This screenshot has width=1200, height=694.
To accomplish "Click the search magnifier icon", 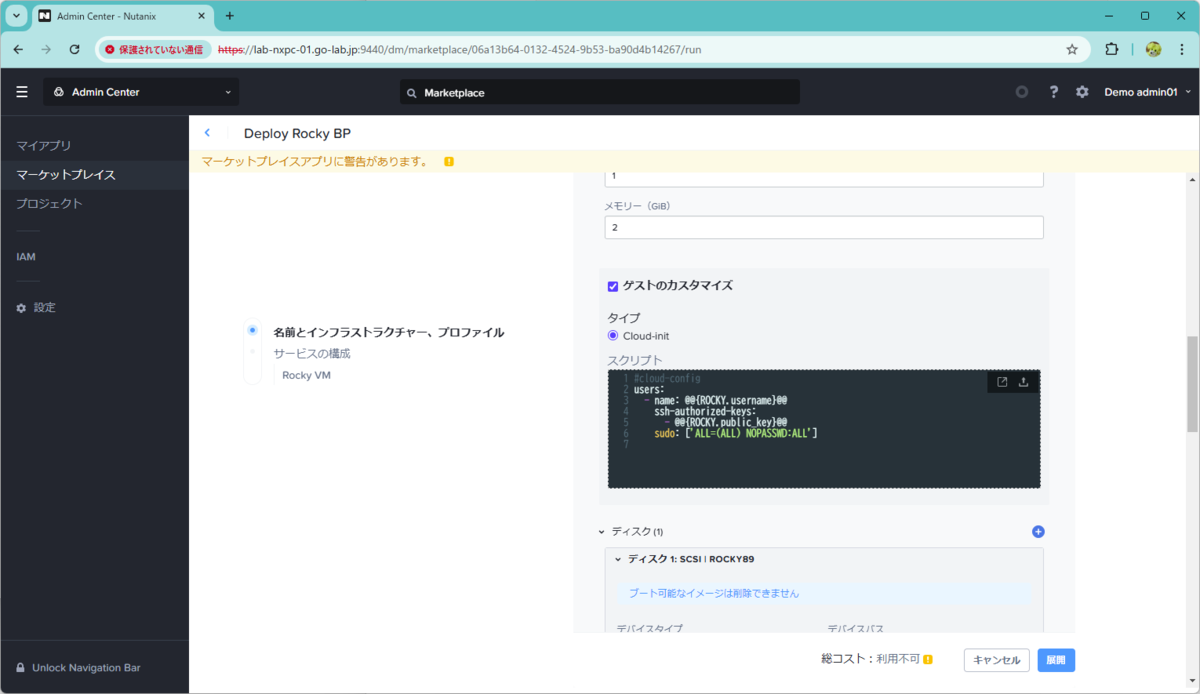I will (412, 93).
